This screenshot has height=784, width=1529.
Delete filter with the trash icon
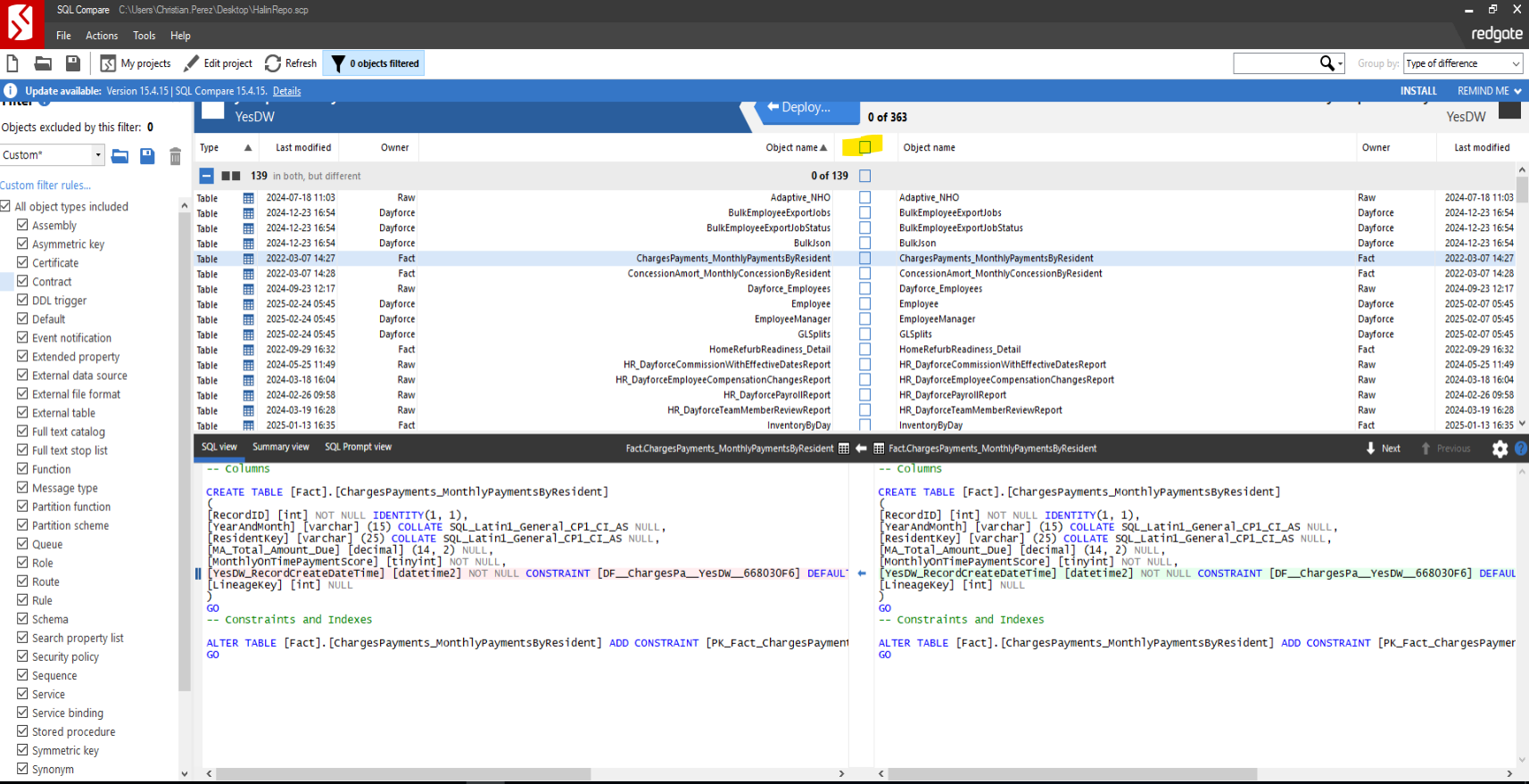tap(175, 156)
